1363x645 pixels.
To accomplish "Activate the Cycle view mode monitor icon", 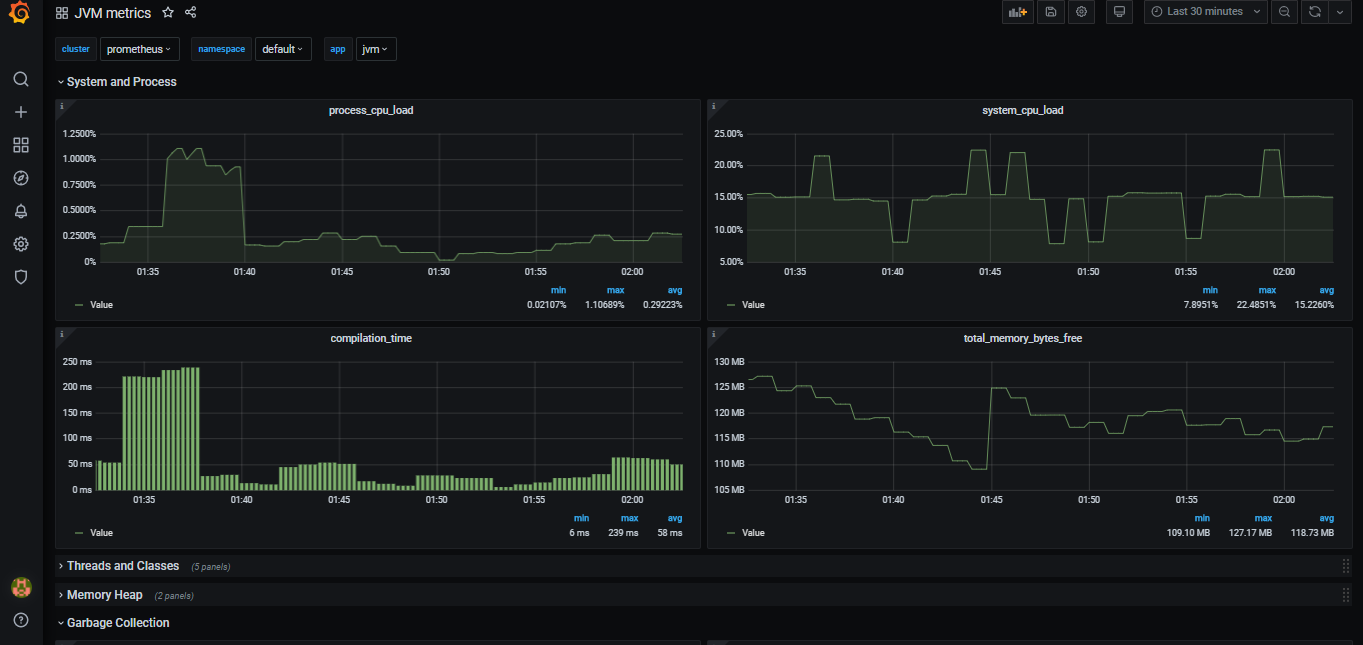I will tap(1119, 12).
